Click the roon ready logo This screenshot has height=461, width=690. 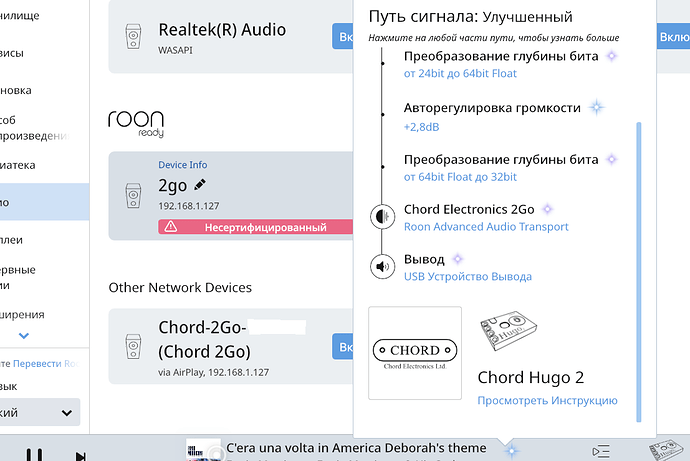pos(136,124)
